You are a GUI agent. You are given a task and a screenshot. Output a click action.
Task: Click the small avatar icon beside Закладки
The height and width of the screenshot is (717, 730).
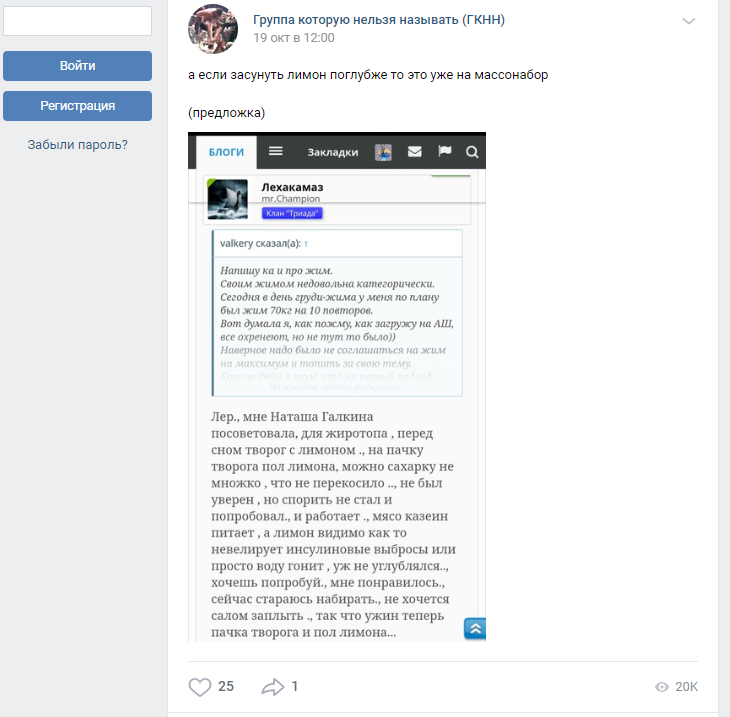[x=383, y=152]
